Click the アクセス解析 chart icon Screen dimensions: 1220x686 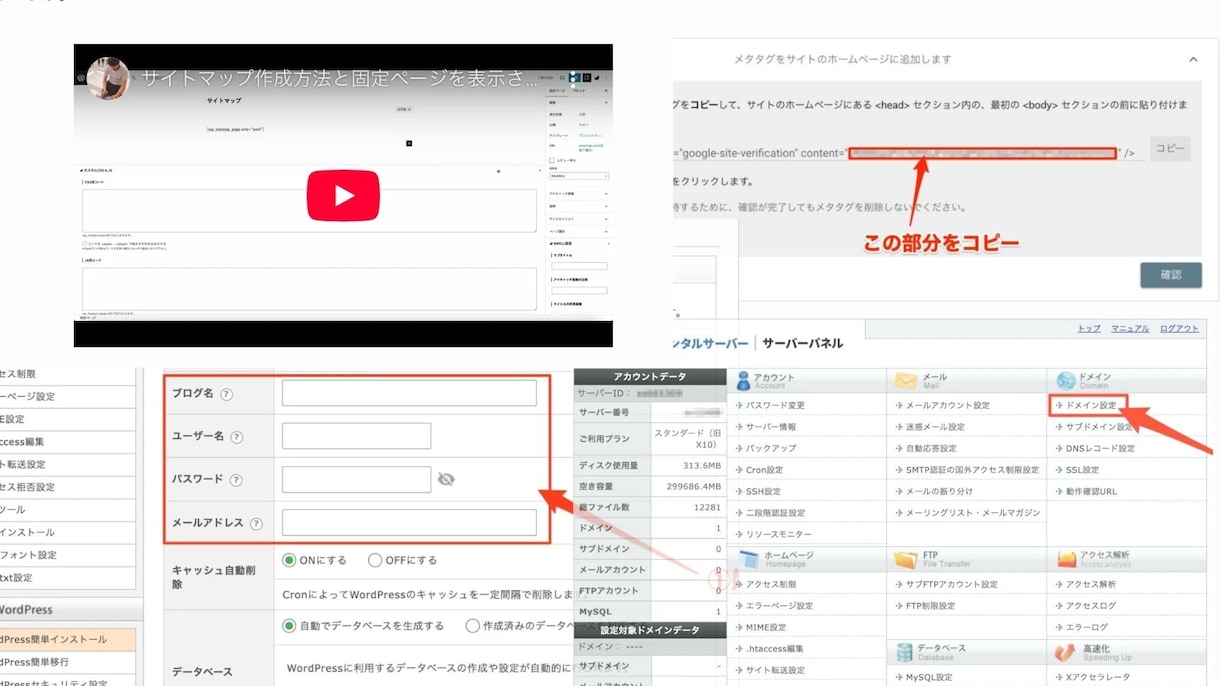pyautogui.click(x=1066, y=560)
